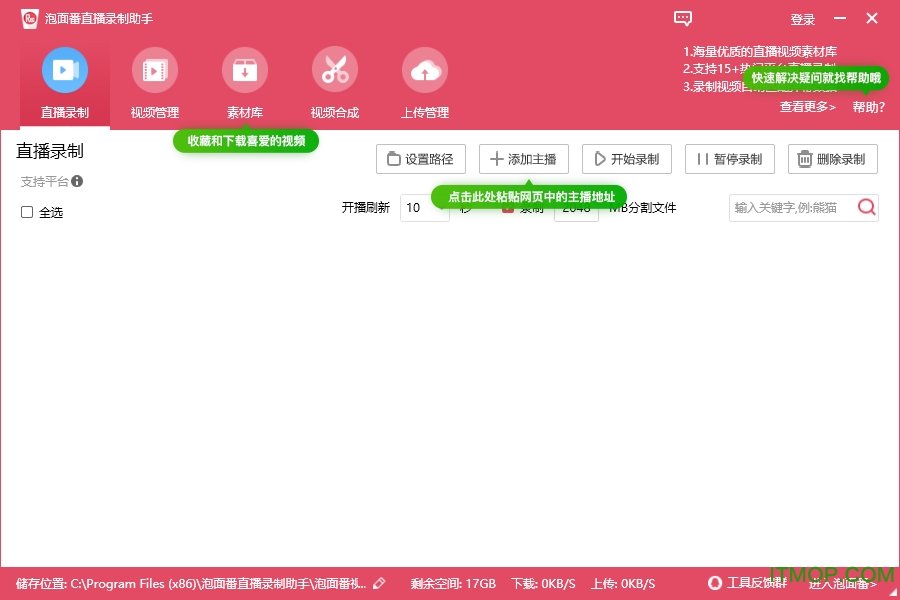Click 添加主播 button
This screenshot has height=600, width=900.
click(523, 159)
